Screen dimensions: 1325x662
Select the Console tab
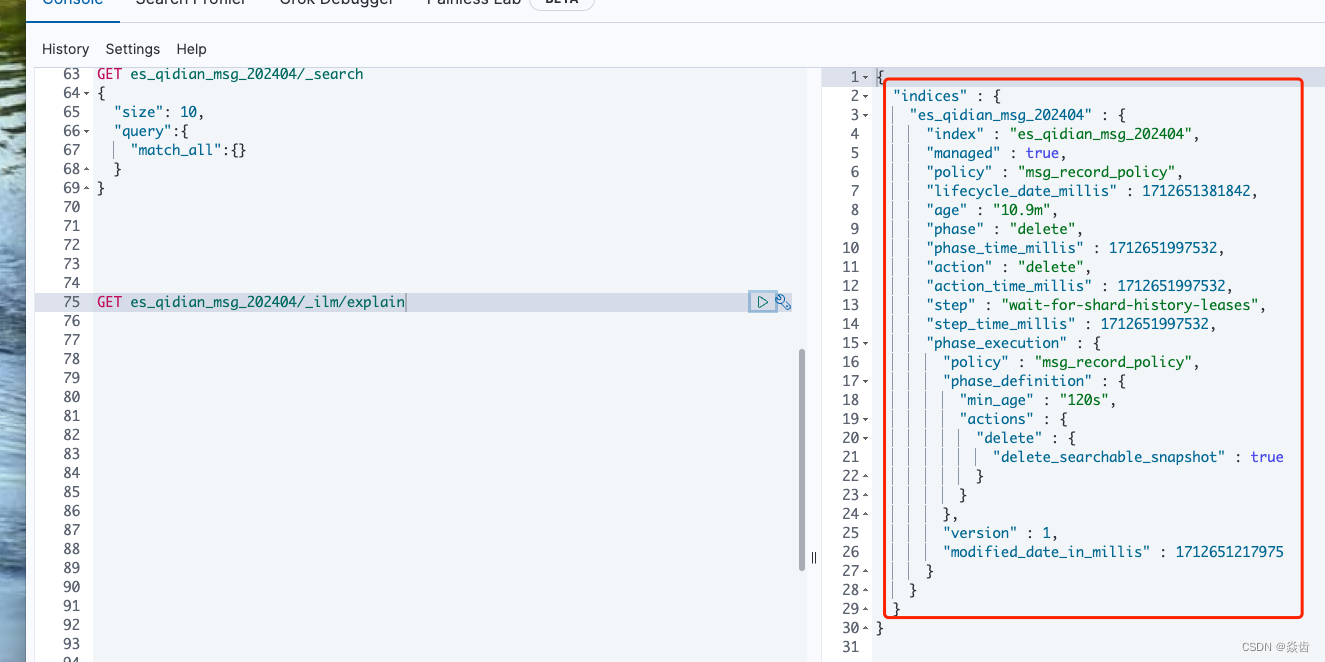[x=73, y=4]
